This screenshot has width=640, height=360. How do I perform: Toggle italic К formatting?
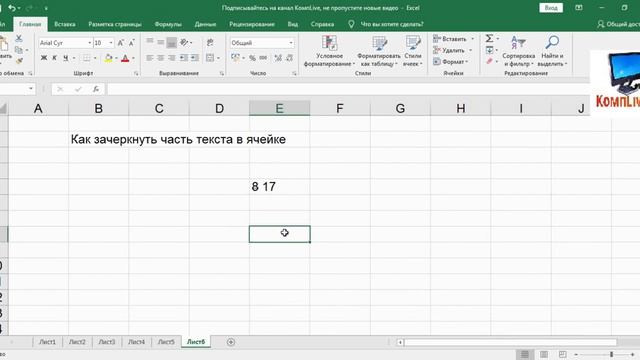click(x=54, y=58)
